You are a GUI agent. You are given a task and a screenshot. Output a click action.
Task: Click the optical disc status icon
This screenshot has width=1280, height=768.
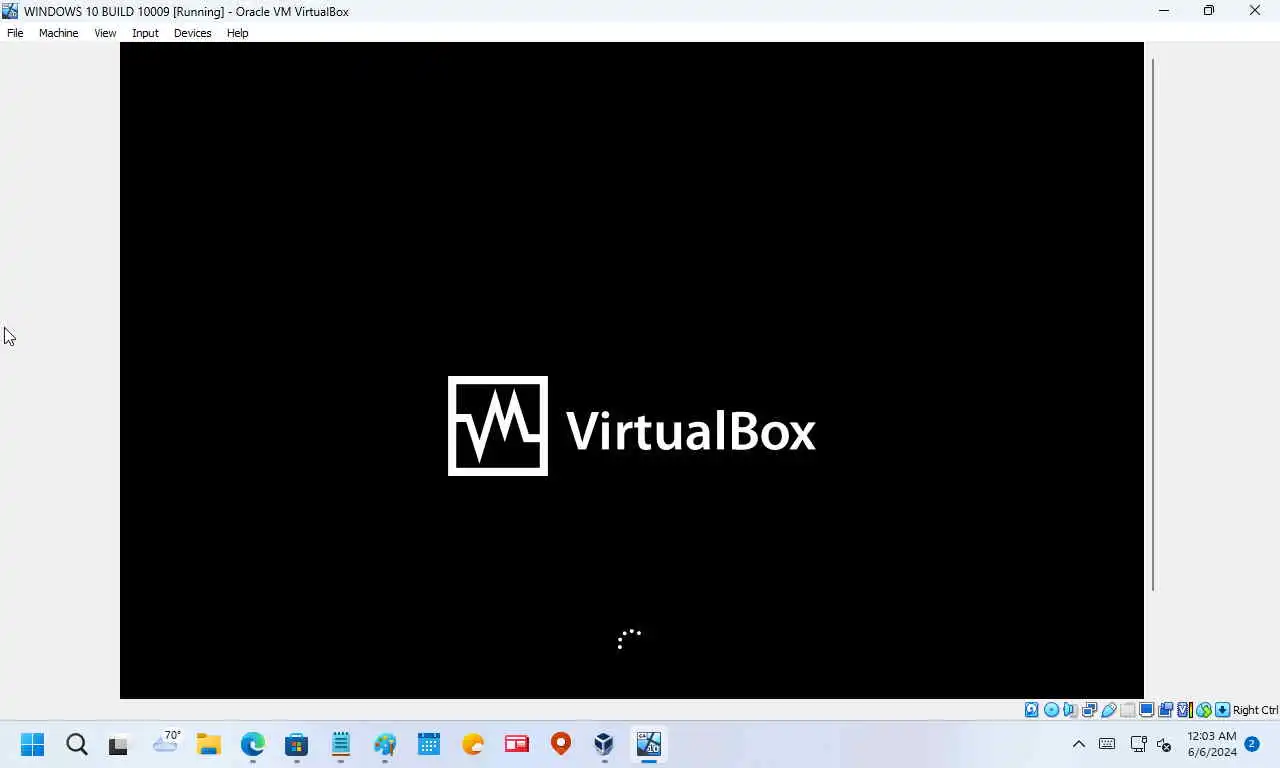tap(1051, 710)
